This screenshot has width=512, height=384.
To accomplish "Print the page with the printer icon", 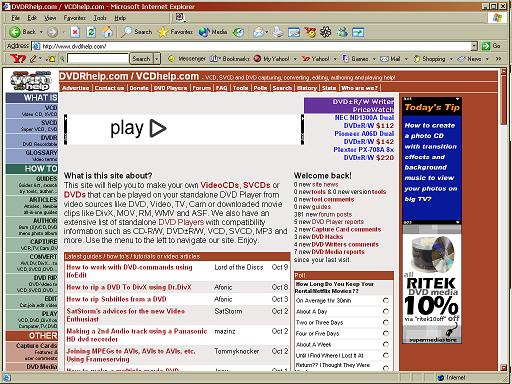I will tap(277, 32).
